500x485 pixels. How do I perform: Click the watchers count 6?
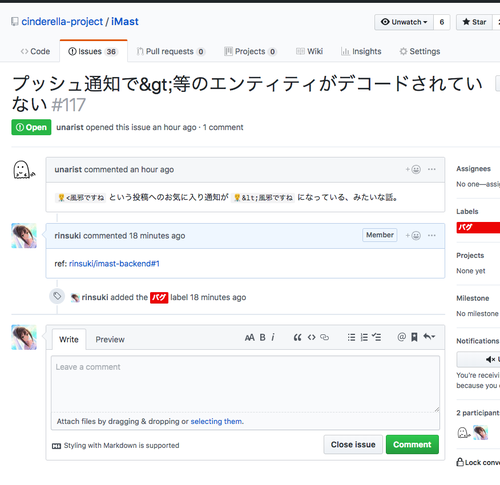tap(442, 22)
